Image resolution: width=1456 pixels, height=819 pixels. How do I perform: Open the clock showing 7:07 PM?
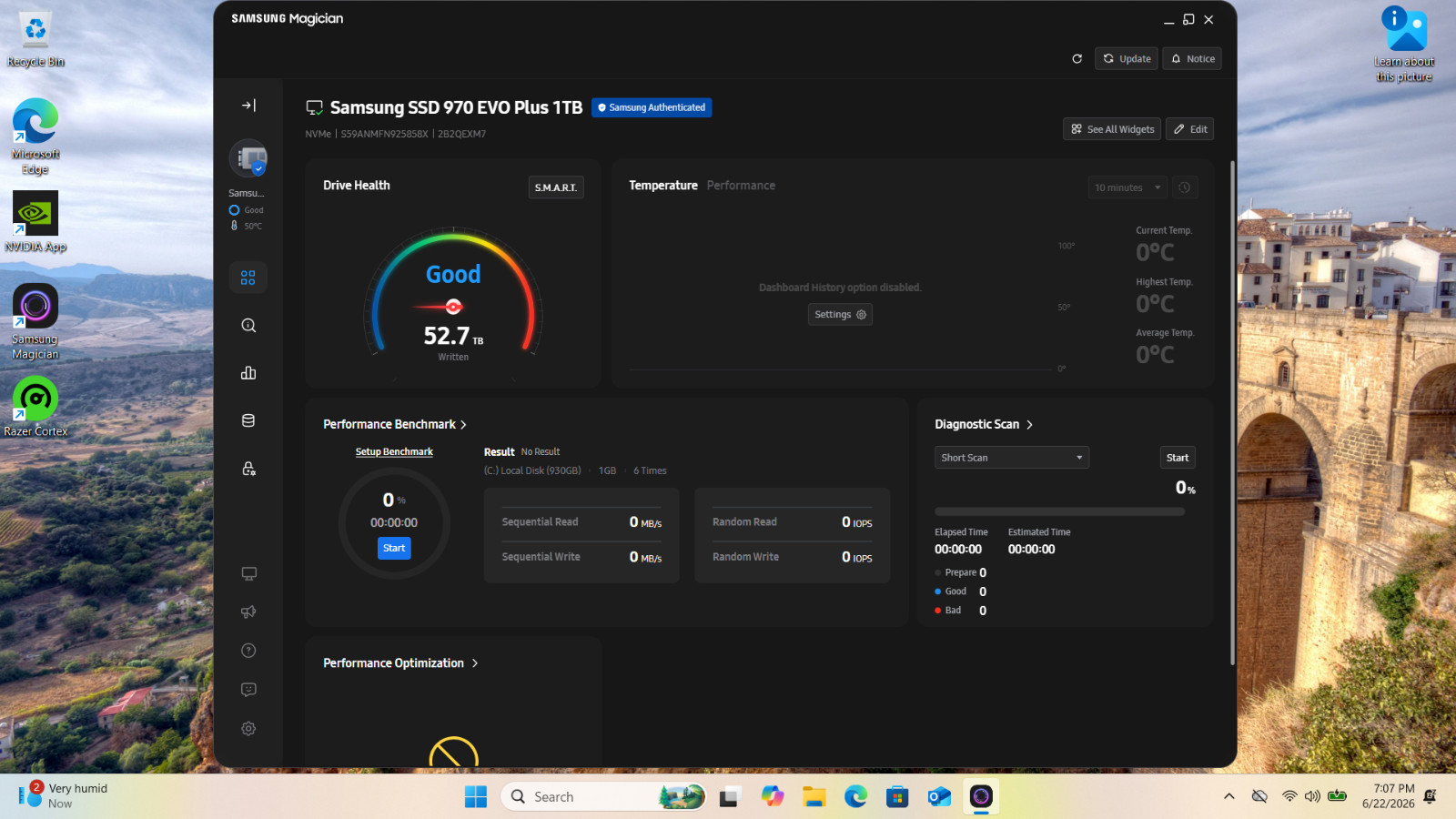[1389, 796]
